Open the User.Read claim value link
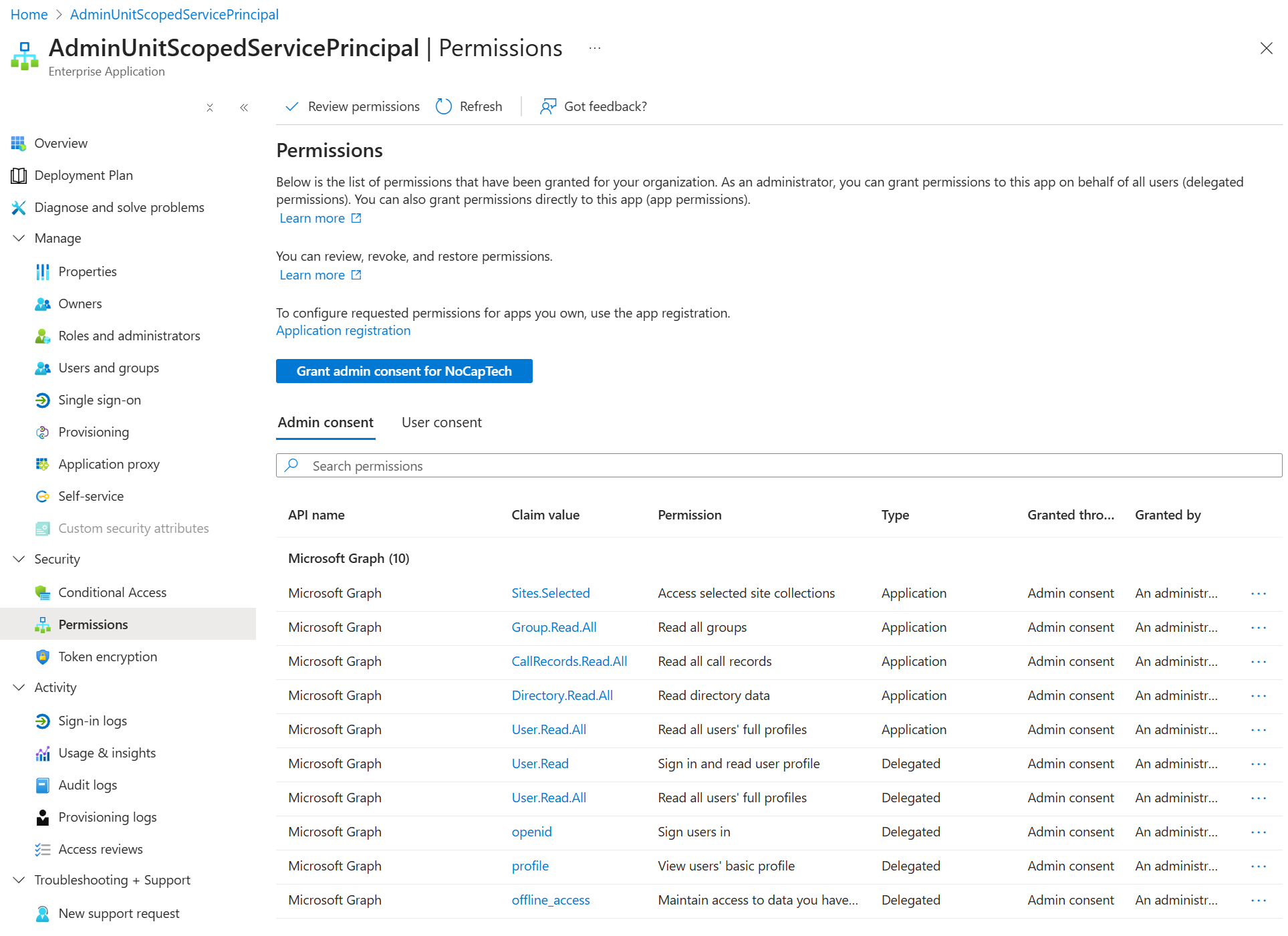The width and height of the screenshot is (1288, 936). 540,764
